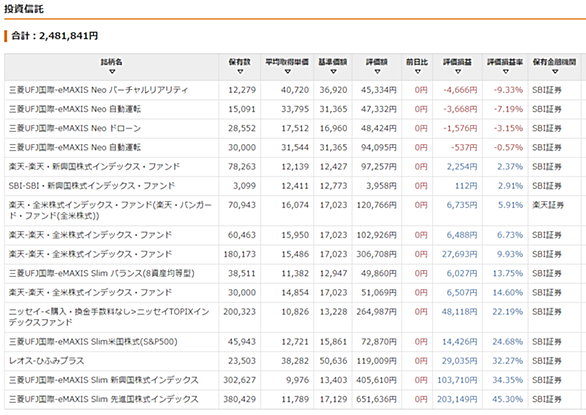
Task: Click the 投資信託 section heading
Action: 24,9
